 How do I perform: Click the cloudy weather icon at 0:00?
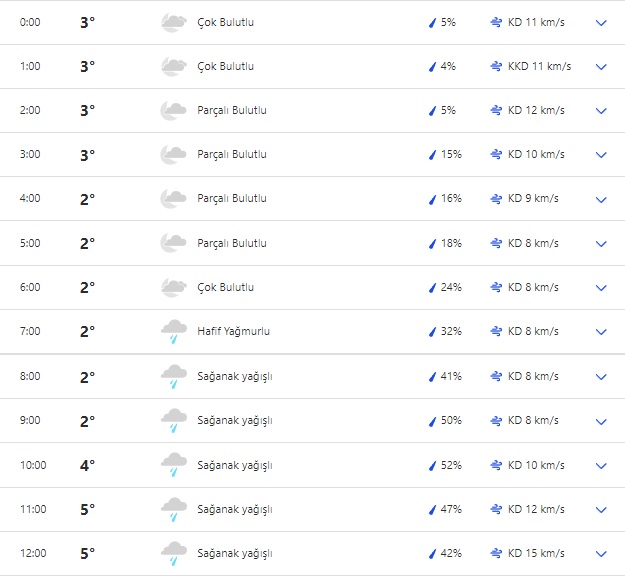click(174, 22)
